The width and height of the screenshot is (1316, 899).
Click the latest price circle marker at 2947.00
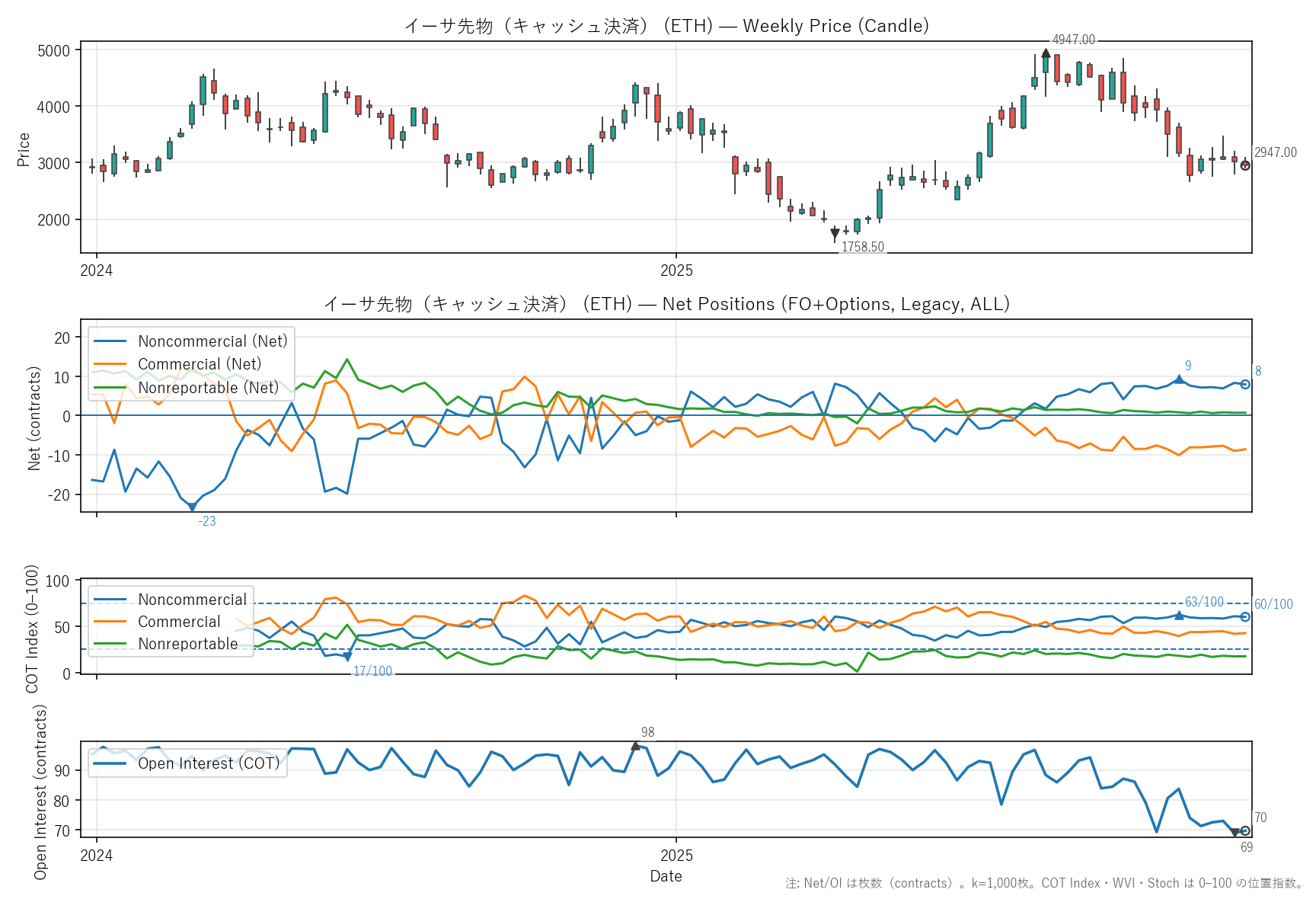tap(1245, 165)
